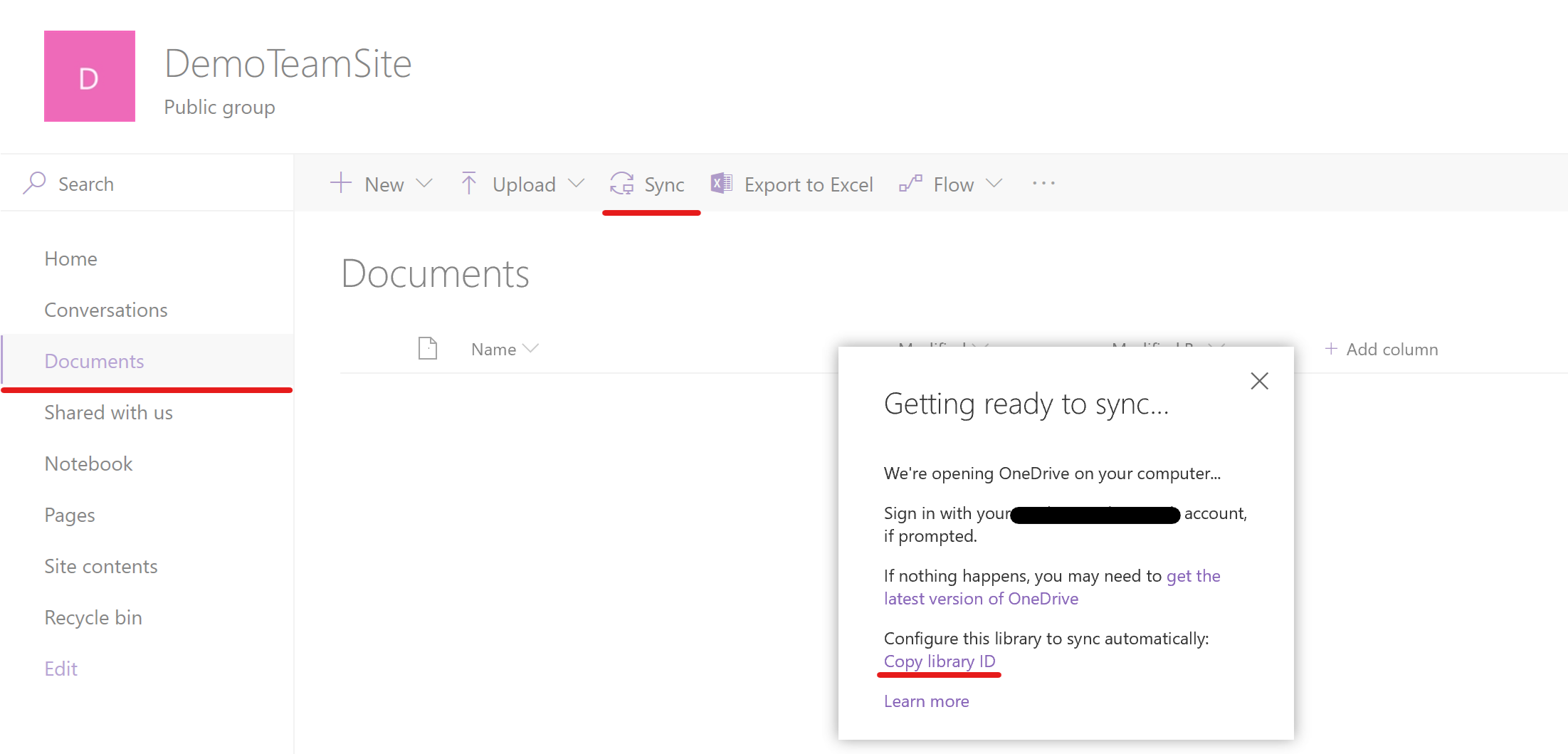The image size is (1568, 754).
Task: Expand the Upload dropdown chevron
Action: [577, 184]
